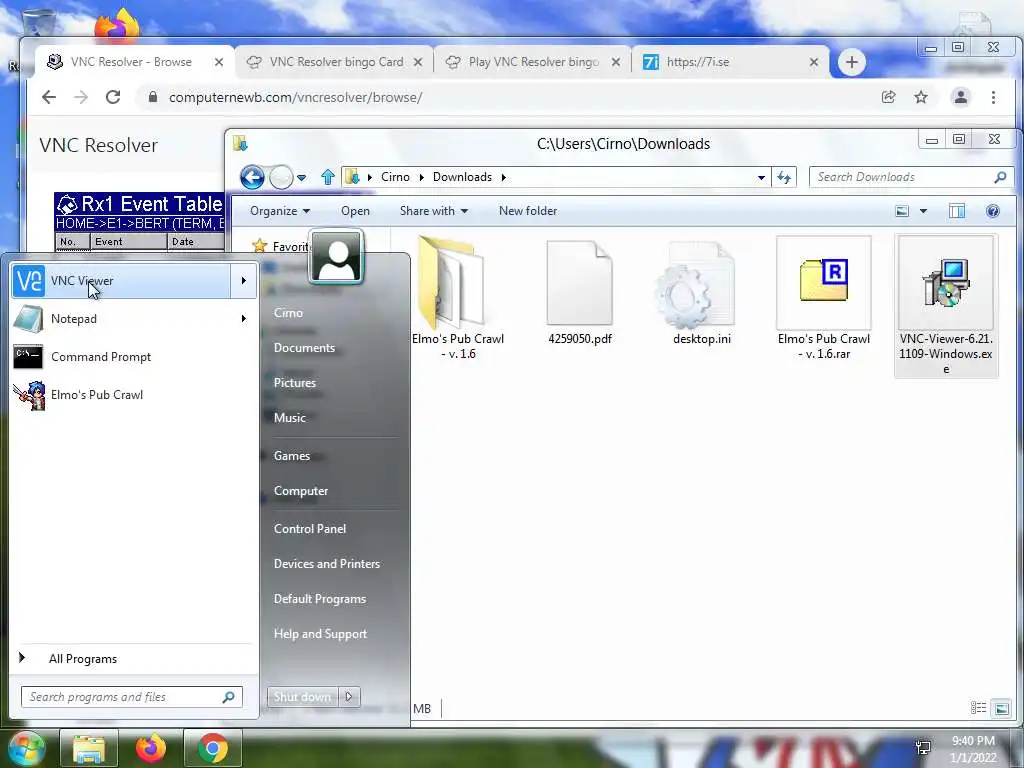The height and width of the screenshot is (768, 1024).
Task: Open Cirno user folder in Start menu
Action: tap(288, 313)
